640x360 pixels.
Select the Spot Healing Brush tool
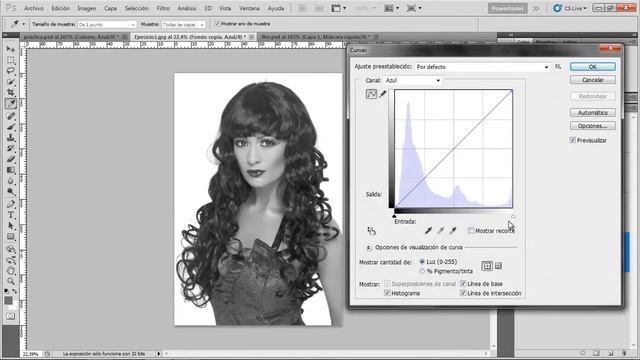(11, 116)
